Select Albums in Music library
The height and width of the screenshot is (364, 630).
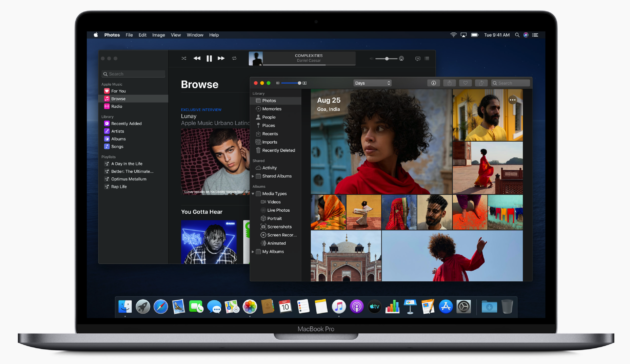133,139
